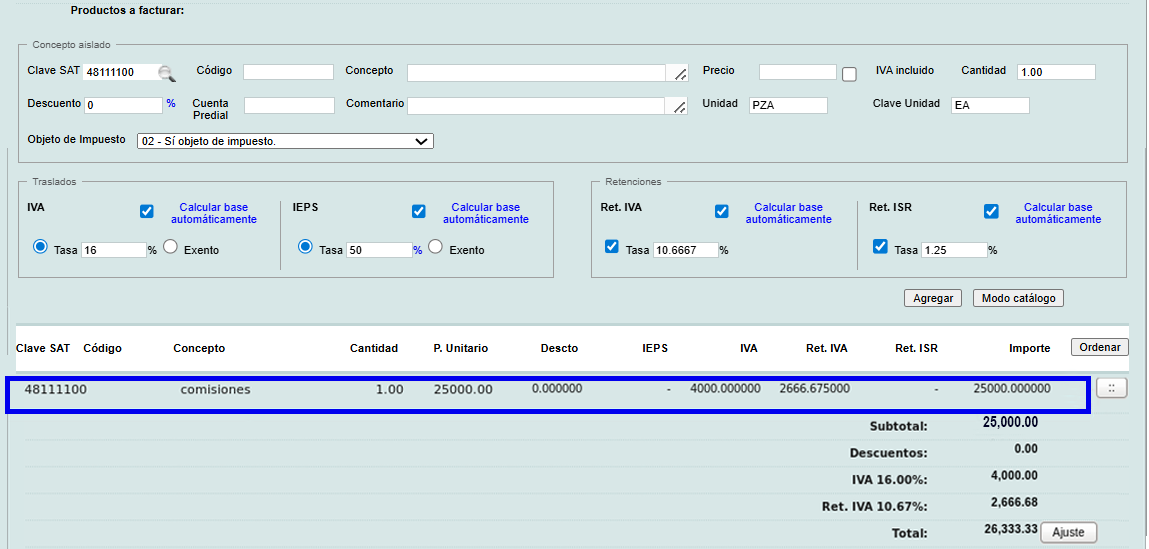Click the Ret. ISR Calcular base automáticamente link
The width and height of the screenshot is (1149, 549).
pos(1058,213)
